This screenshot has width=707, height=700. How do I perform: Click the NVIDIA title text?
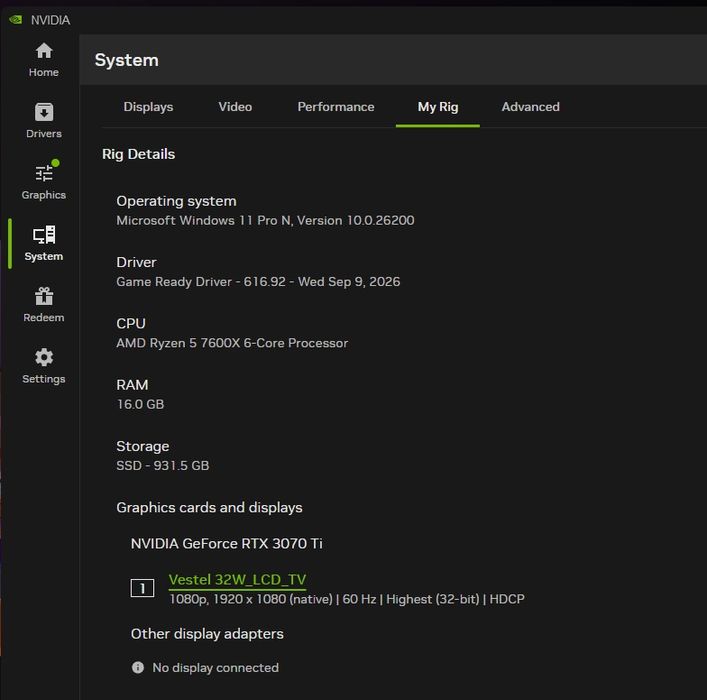pos(50,20)
